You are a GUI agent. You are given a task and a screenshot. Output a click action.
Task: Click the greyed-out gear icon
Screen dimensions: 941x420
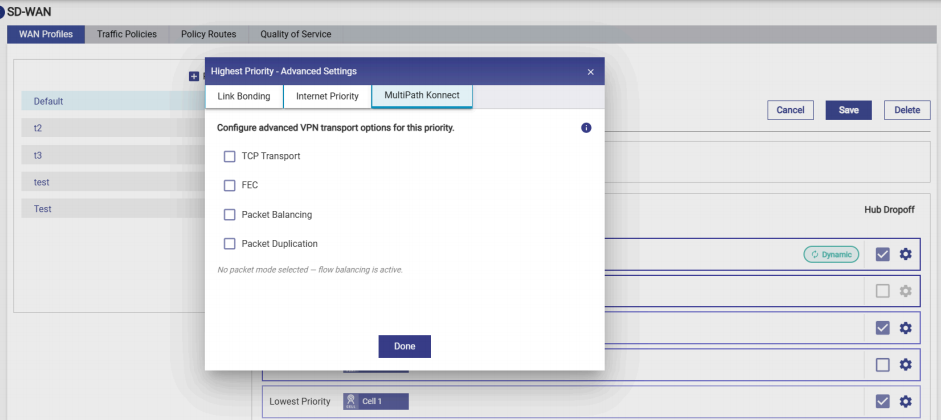[905, 291]
